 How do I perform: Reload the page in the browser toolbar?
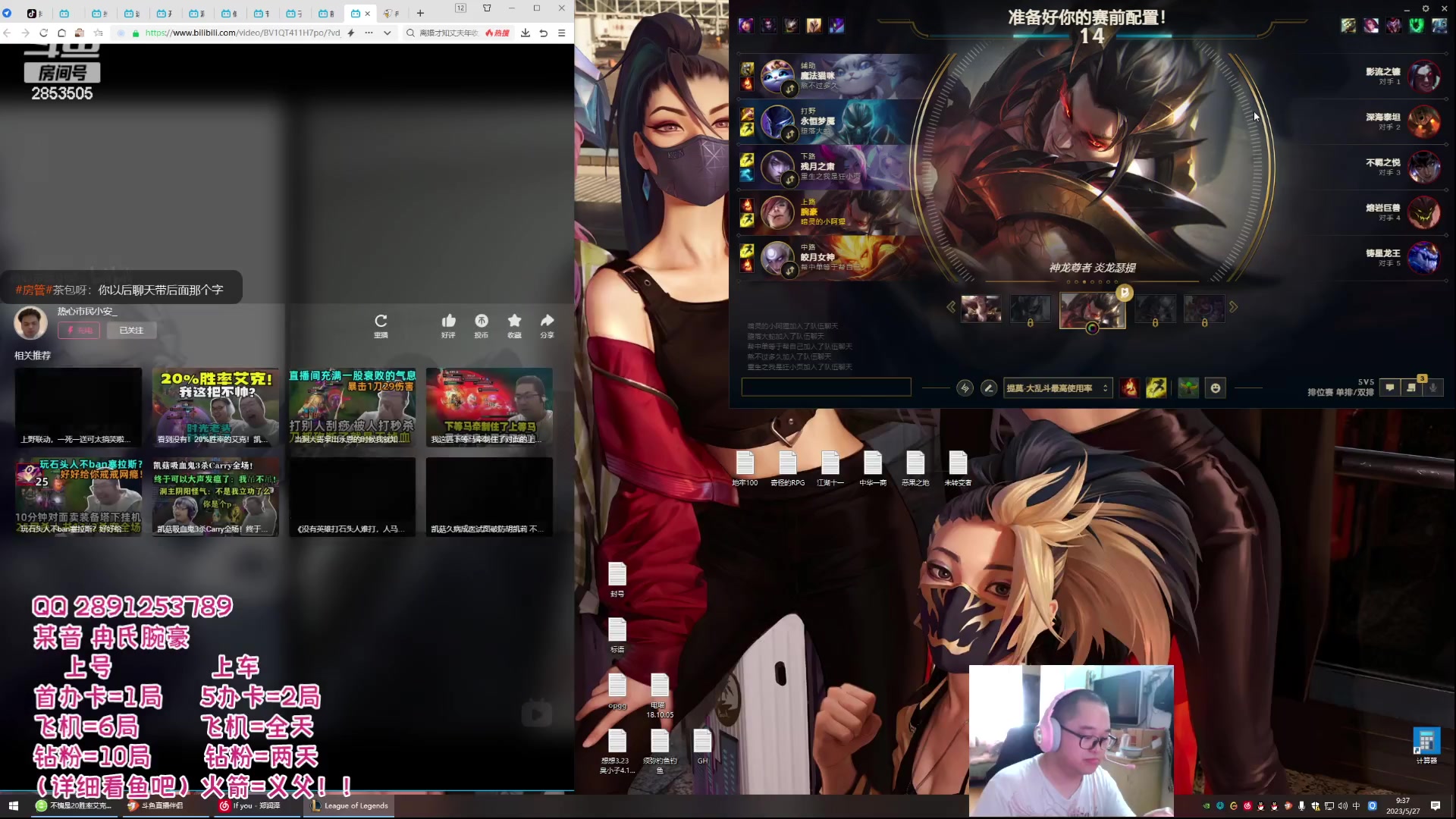coord(43,33)
